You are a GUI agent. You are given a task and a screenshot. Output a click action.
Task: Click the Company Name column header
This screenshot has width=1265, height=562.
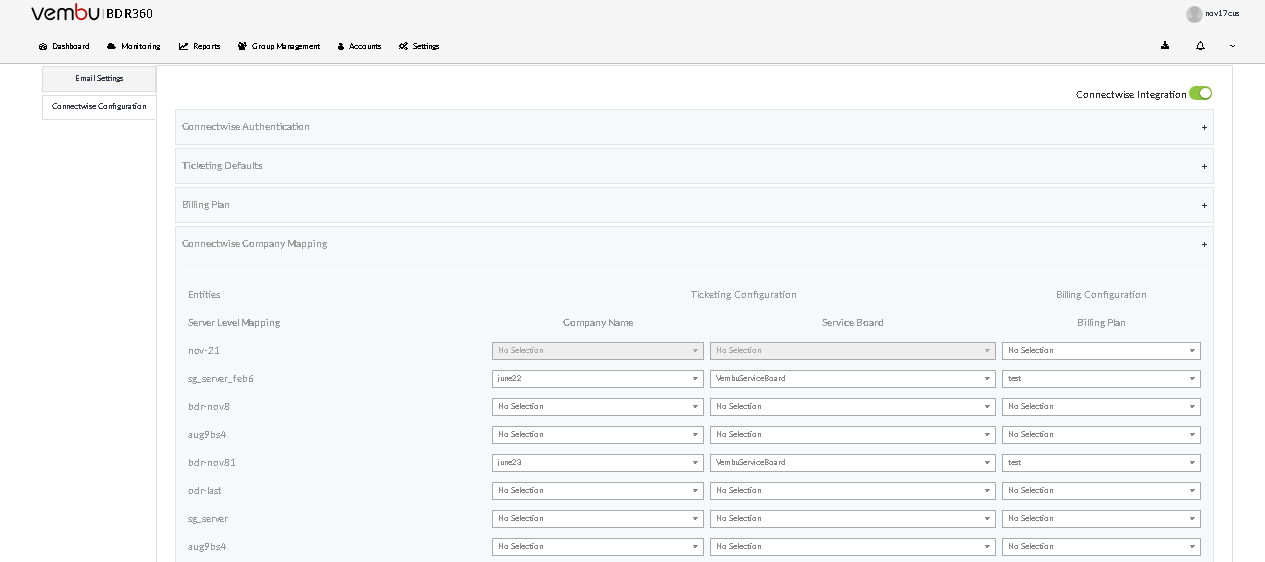(x=598, y=323)
